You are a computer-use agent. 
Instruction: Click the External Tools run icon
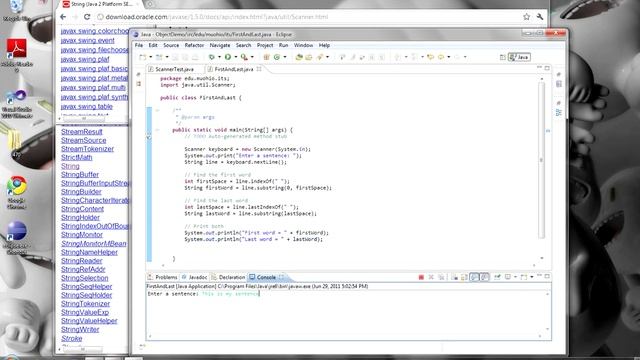244,57
